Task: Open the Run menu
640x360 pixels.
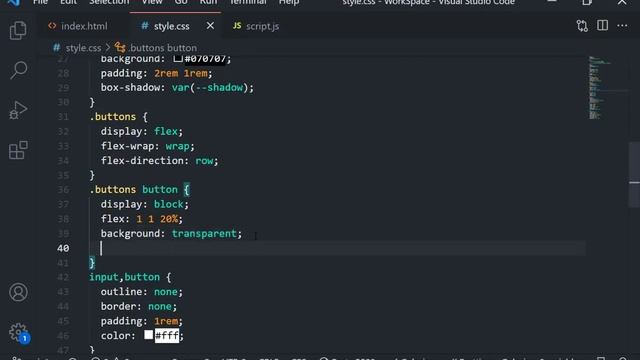Action: (208, 2)
